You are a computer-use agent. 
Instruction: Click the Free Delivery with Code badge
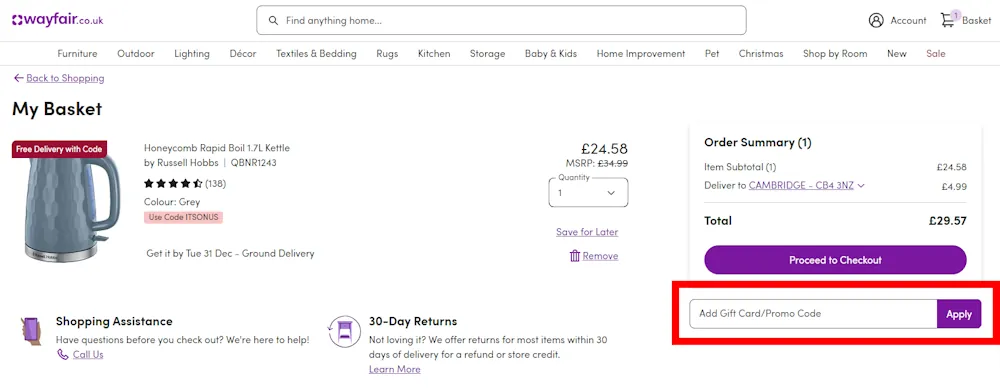pos(59,149)
